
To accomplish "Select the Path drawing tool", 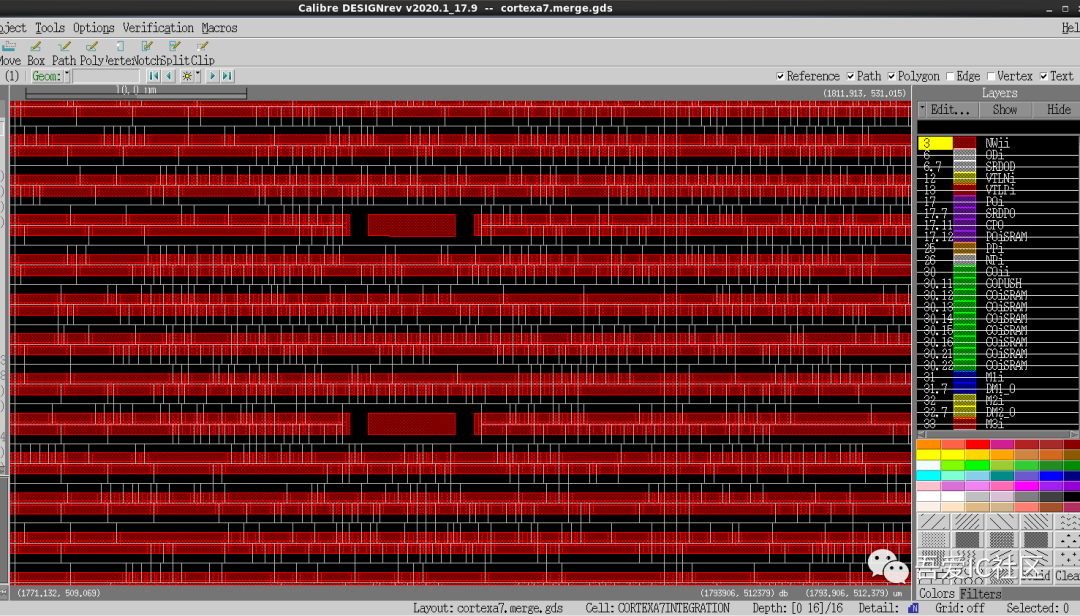I will point(63,53).
